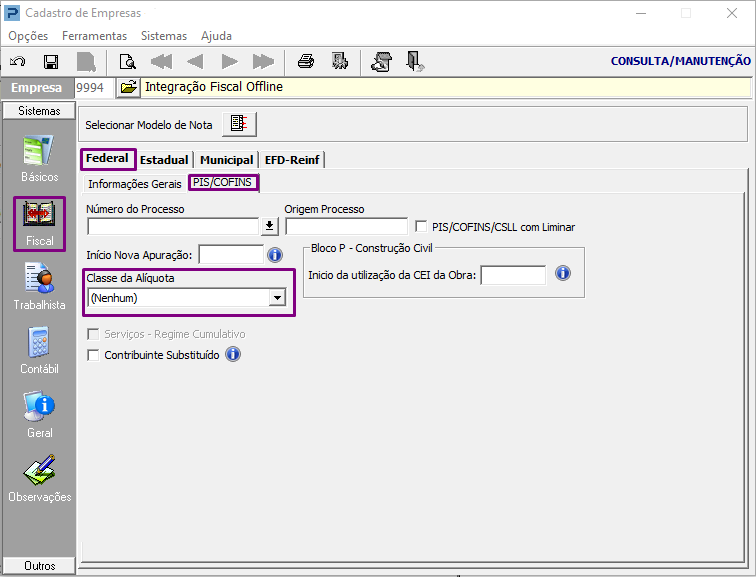Screen dimensions: 756x577
Task: Toggle Contribuinte Substituído checkbox
Action: [x=93, y=355]
